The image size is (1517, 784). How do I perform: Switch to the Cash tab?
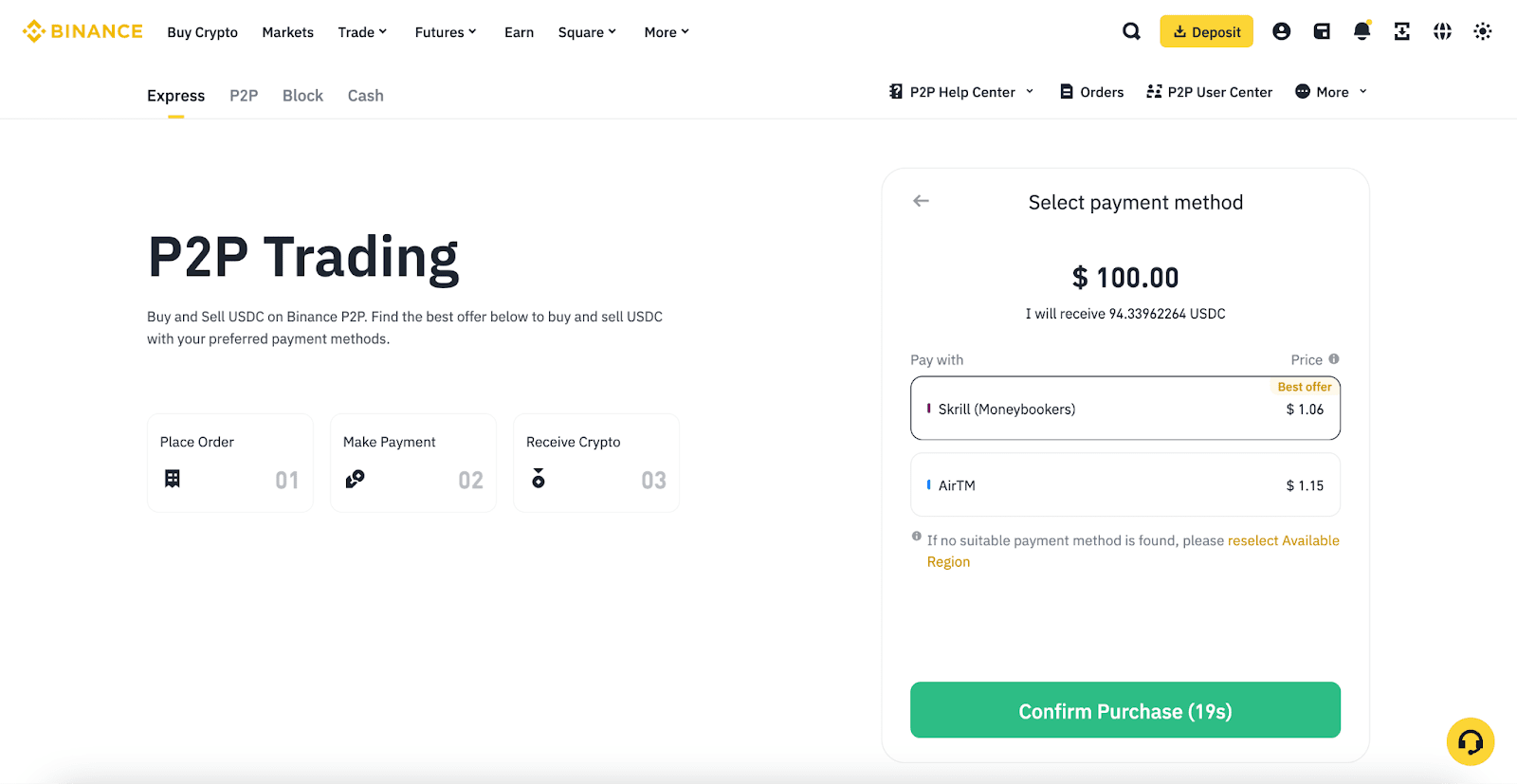(x=365, y=96)
